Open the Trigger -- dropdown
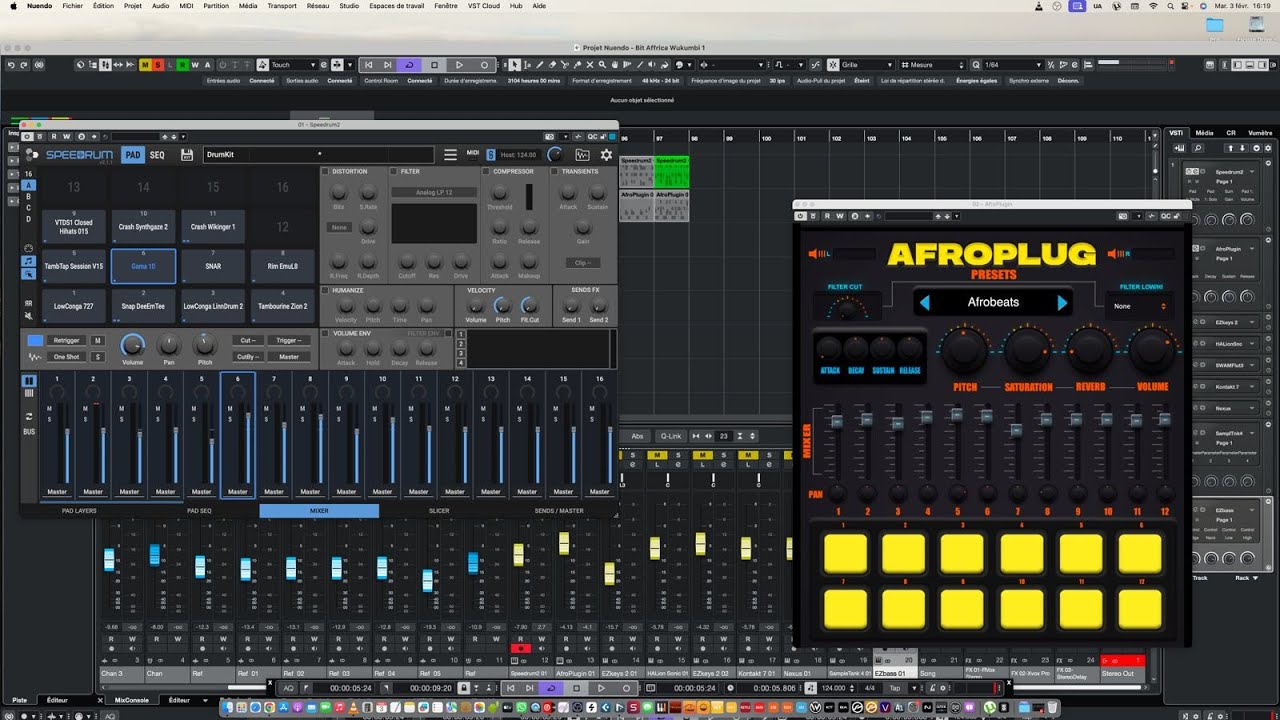Image resolution: width=1280 pixels, height=720 pixels. pos(289,341)
